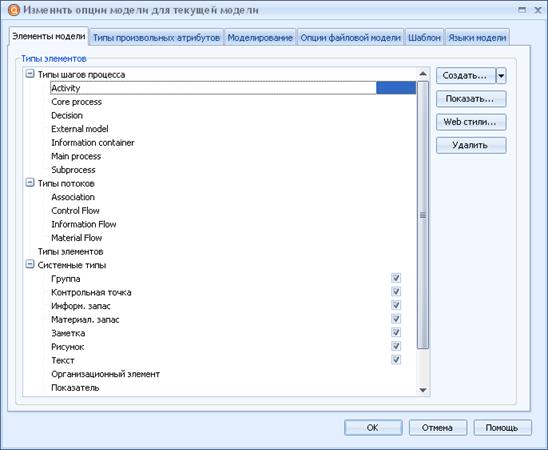Select the External model item
Screen dimensions: 548x450
pos(80,129)
